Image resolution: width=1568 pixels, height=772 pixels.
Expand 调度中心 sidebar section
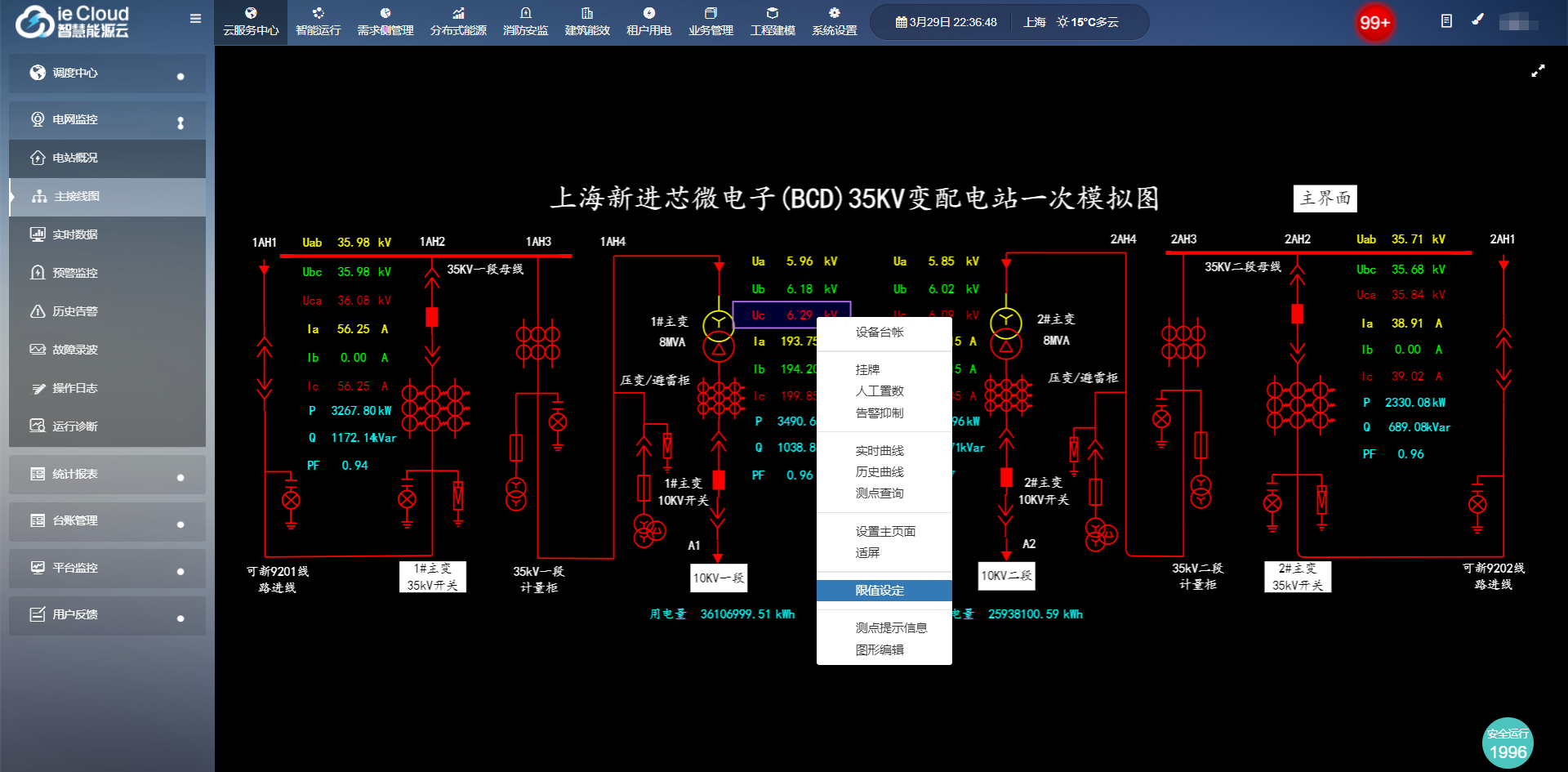click(107, 74)
